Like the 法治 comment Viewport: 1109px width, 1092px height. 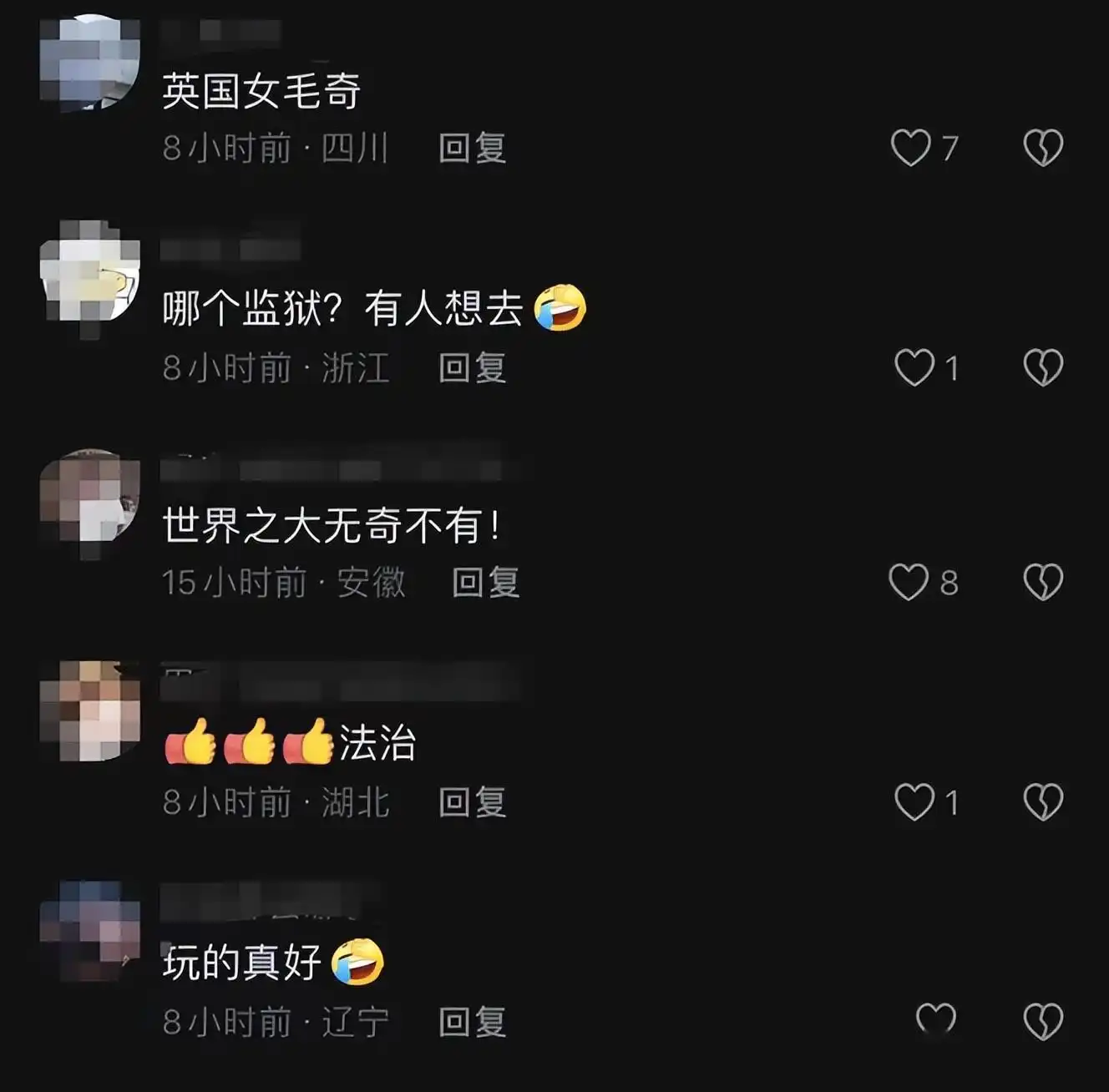click(x=914, y=802)
